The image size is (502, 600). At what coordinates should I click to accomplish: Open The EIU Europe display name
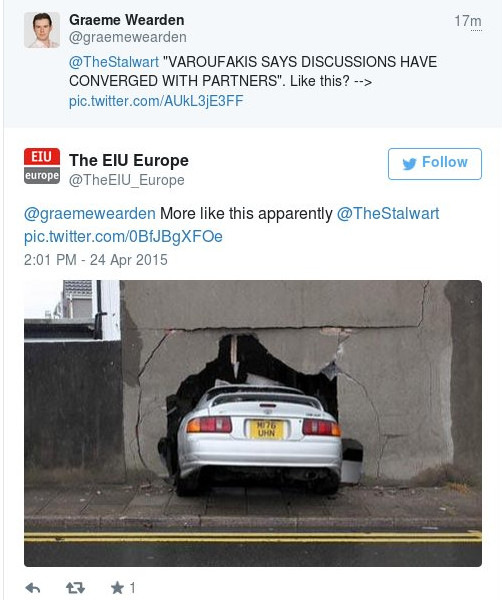[x=129, y=160]
